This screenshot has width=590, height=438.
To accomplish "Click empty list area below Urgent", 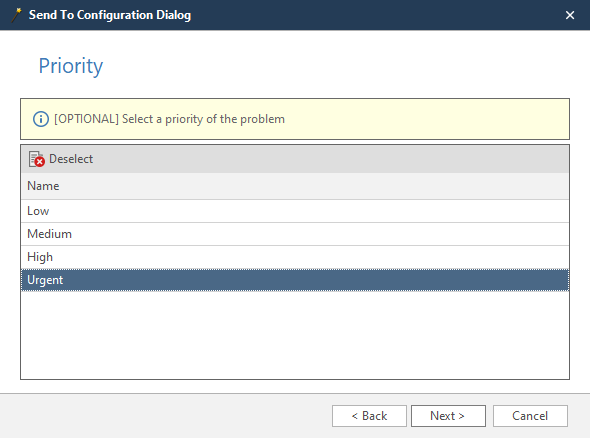I will tap(295, 335).
